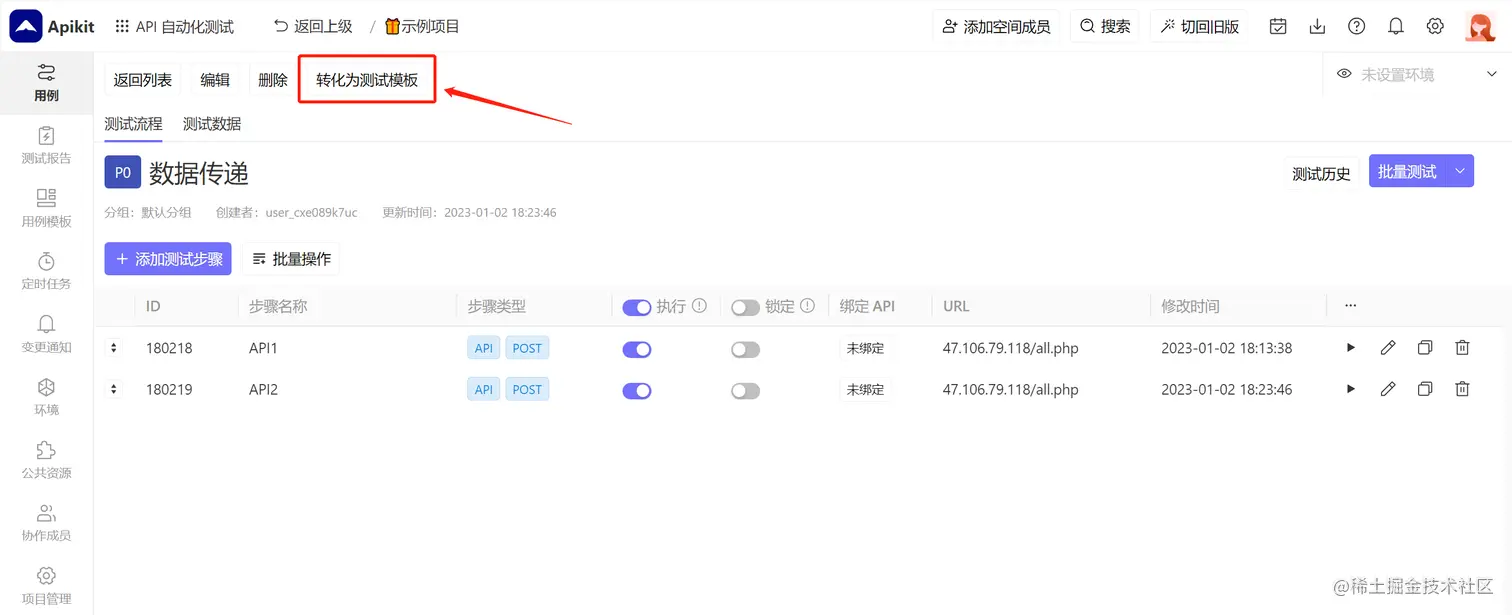The width and height of the screenshot is (1512, 615).
Task: Open the notification bell icon
Action: [x=1396, y=27]
